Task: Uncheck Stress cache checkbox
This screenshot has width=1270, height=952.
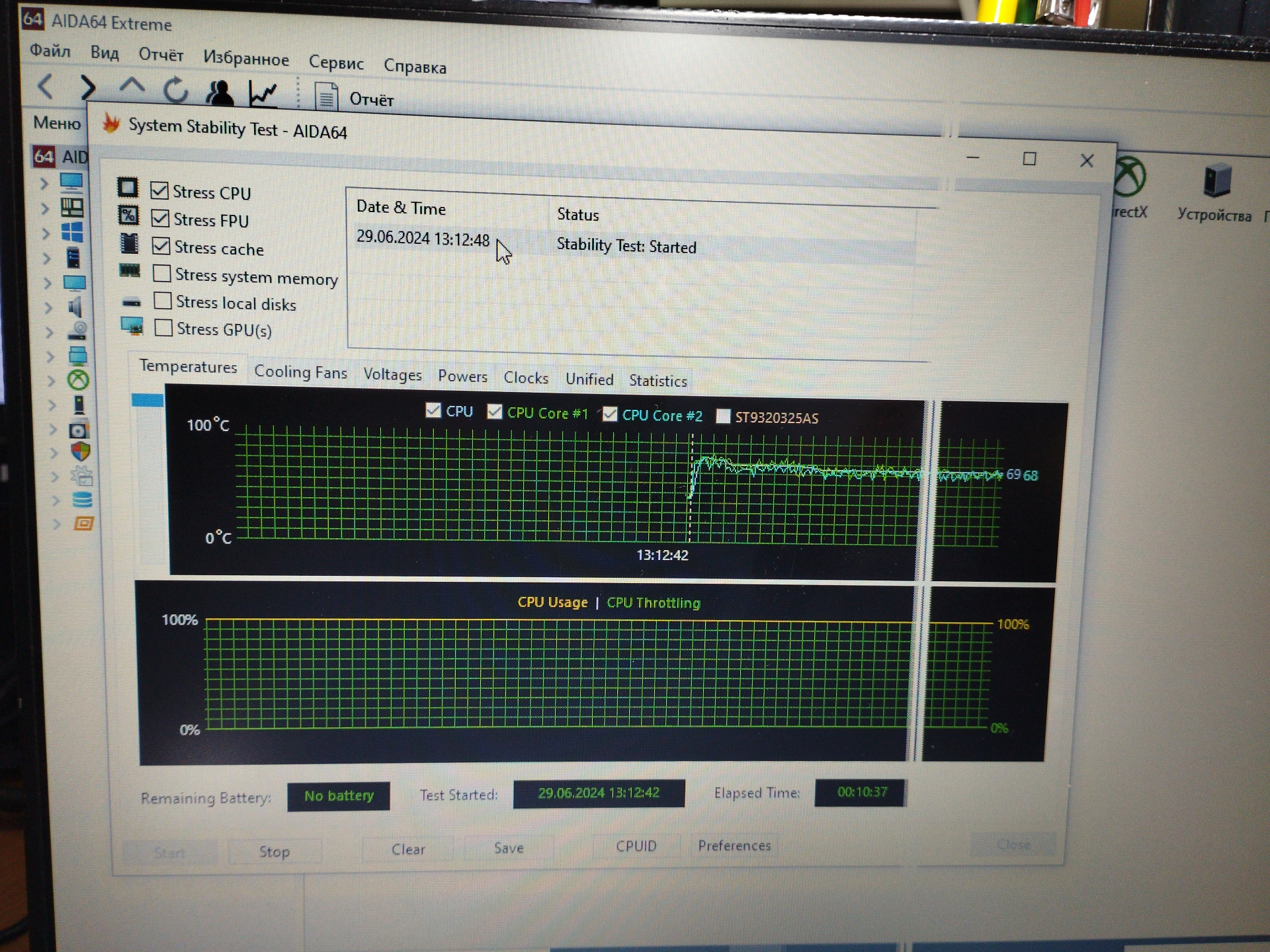Action: click(161, 245)
